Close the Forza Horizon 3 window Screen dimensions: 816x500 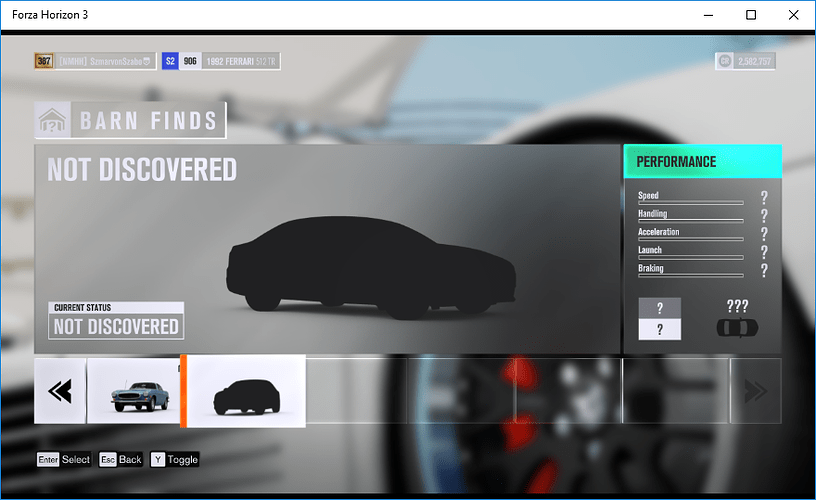(x=794, y=15)
